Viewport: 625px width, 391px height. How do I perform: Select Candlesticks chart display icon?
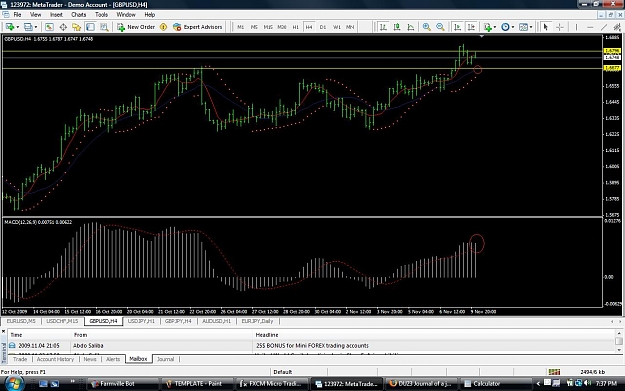click(x=397, y=27)
